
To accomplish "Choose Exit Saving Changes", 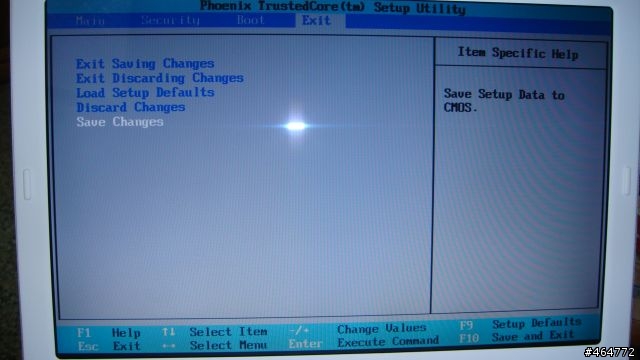I will point(145,64).
